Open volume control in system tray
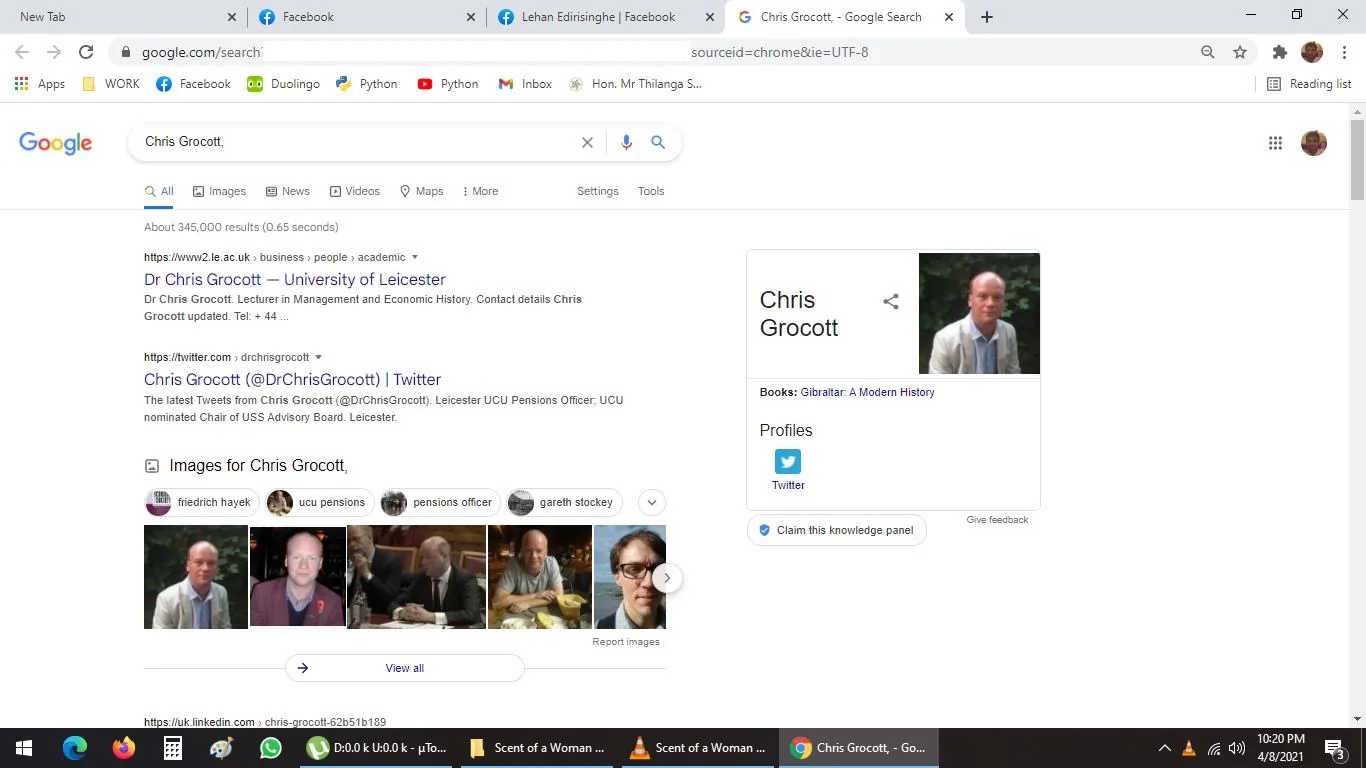 coord(1237,748)
